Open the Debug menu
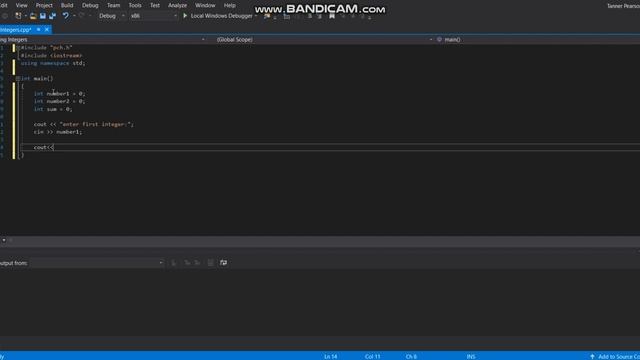This screenshot has height=360, width=640. [90, 5]
